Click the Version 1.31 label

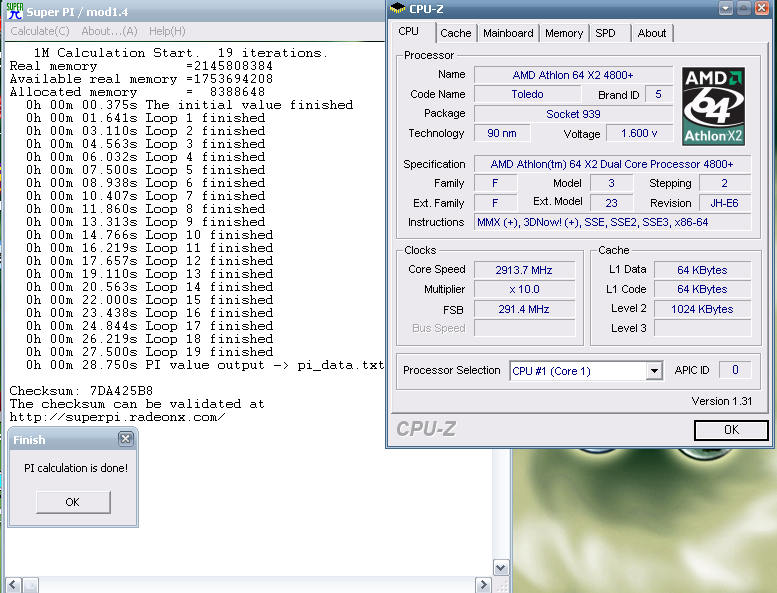click(722, 401)
